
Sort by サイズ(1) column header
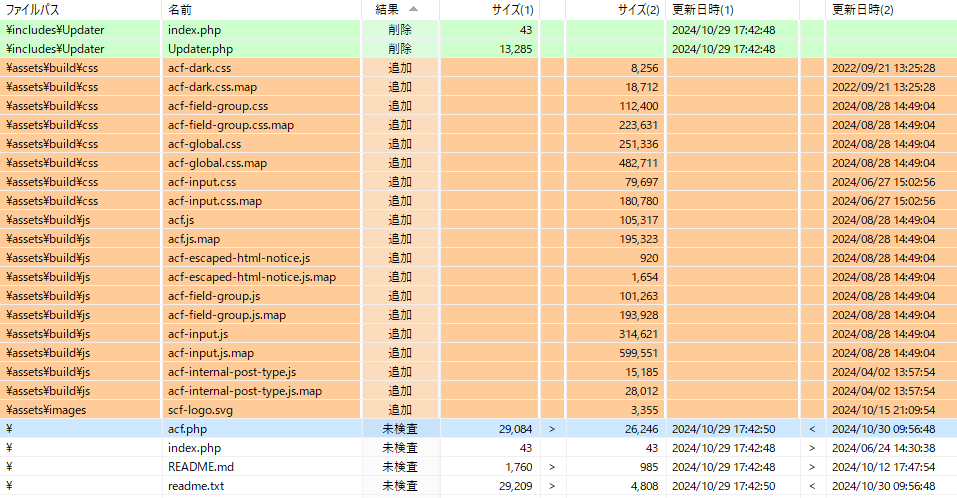[512, 9]
